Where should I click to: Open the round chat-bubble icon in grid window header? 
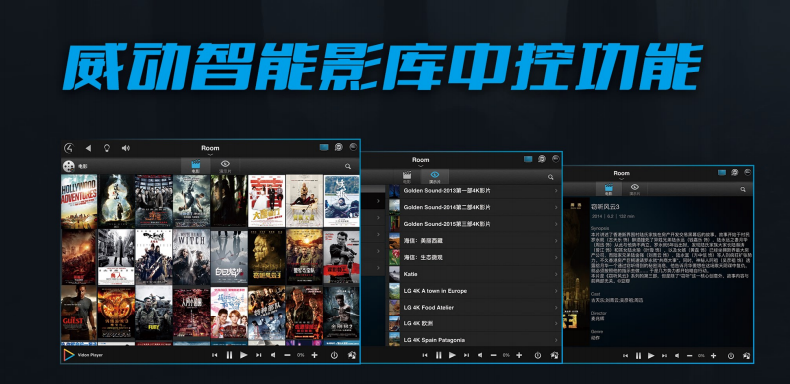[x=339, y=147]
